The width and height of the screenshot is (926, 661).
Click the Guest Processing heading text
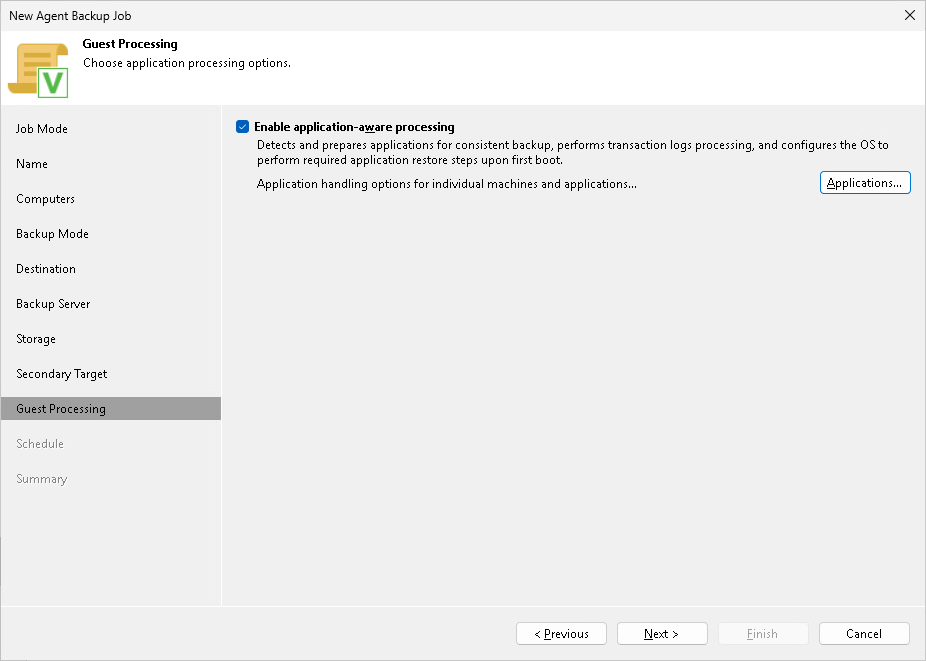(x=130, y=44)
